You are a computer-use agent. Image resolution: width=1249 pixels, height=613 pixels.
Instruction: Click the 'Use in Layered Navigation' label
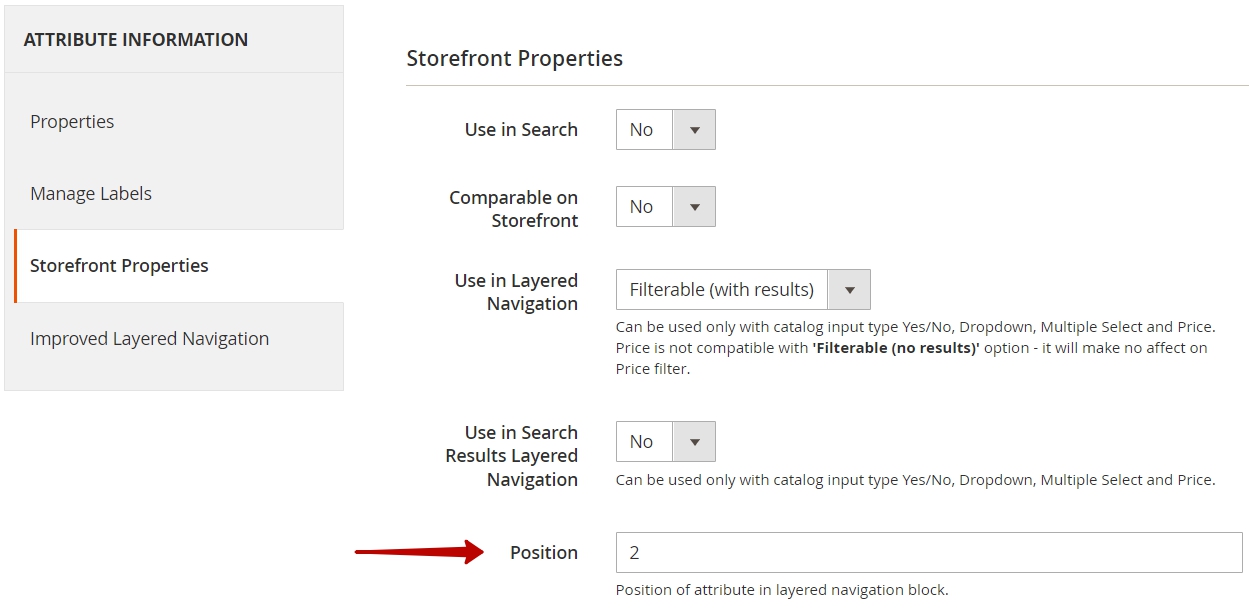pos(516,292)
